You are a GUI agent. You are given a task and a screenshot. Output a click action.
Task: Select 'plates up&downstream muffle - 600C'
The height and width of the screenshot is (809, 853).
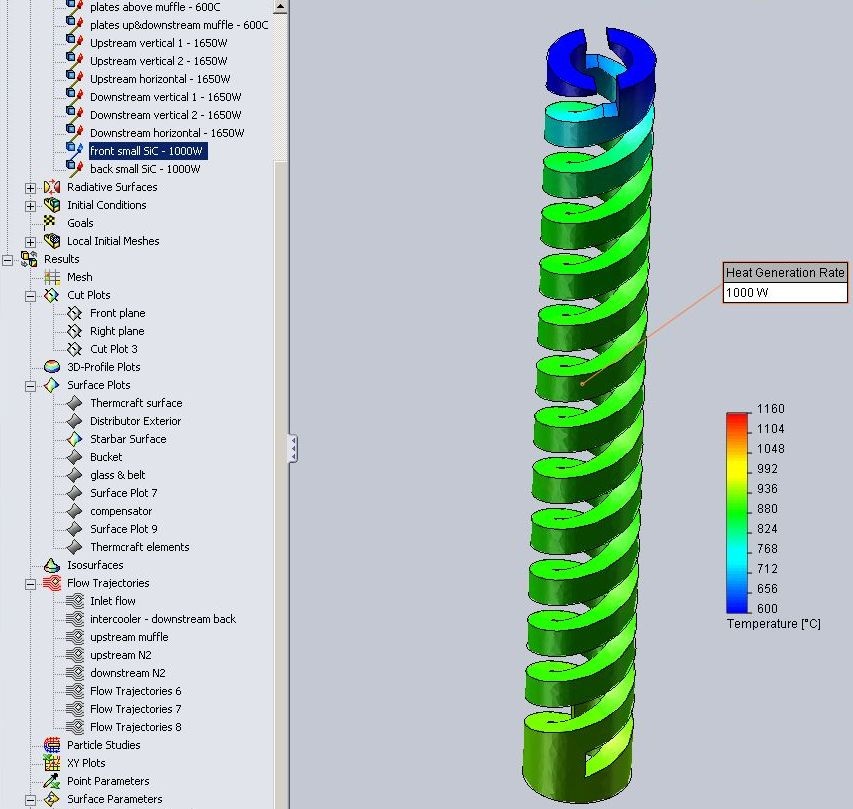(179, 25)
